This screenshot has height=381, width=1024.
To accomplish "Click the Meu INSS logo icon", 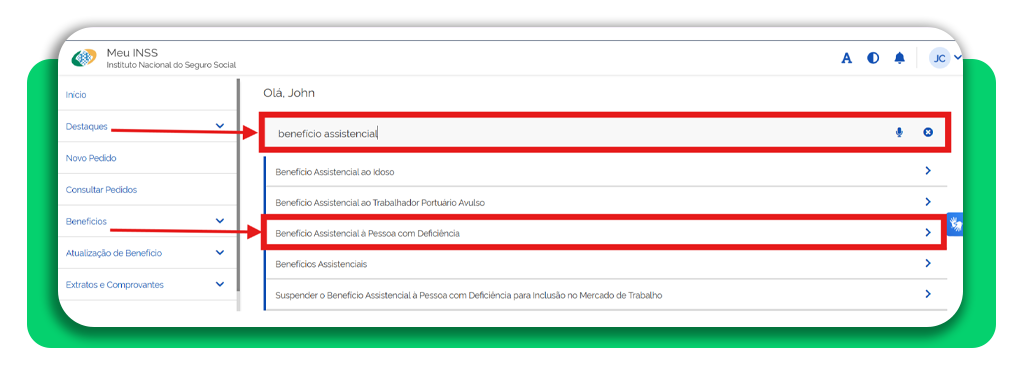I will (x=83, y=58).
